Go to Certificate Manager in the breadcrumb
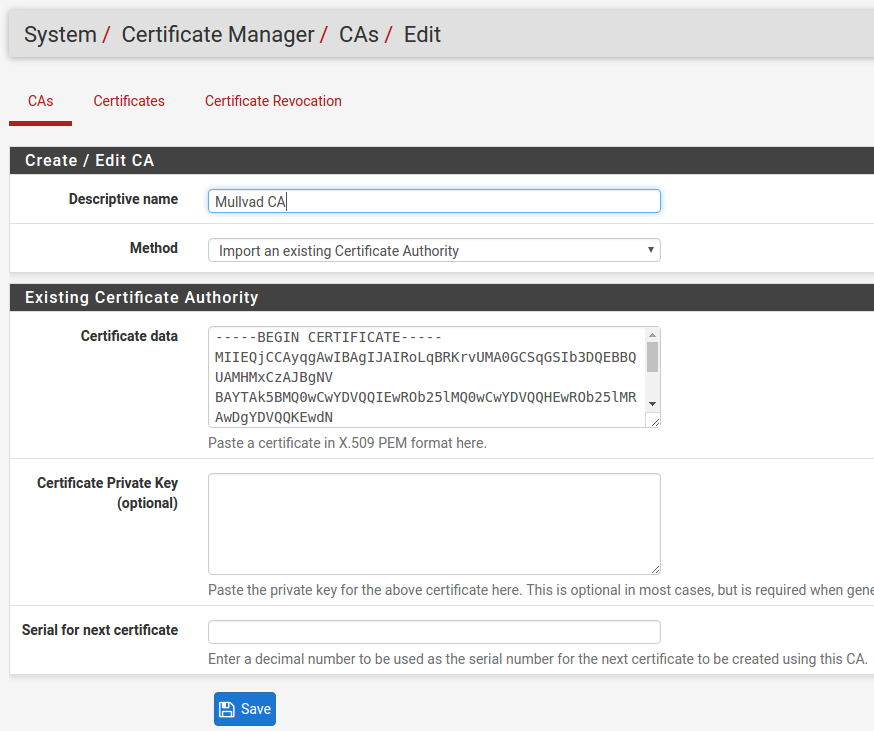 coord(218,35)
